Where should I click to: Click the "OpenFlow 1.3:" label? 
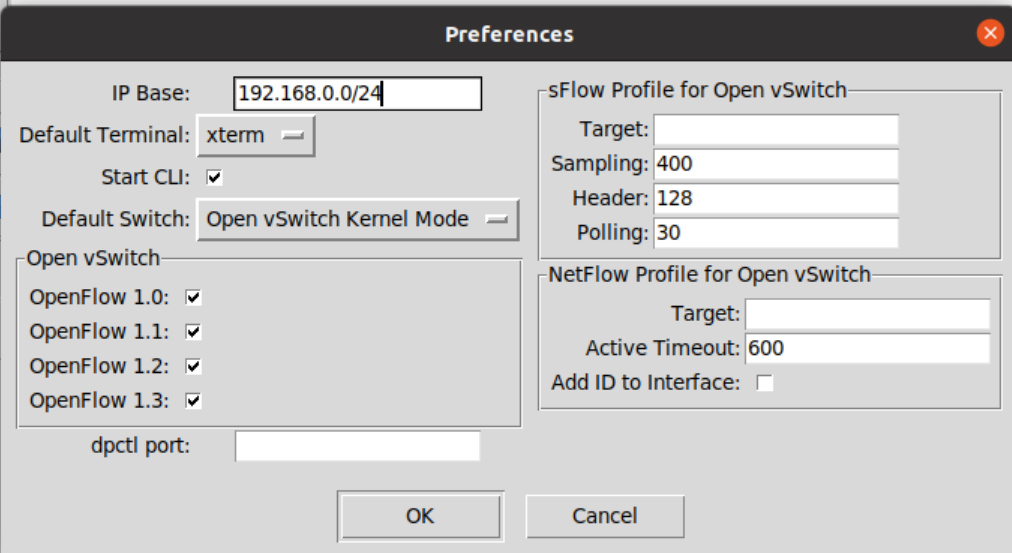99,401
